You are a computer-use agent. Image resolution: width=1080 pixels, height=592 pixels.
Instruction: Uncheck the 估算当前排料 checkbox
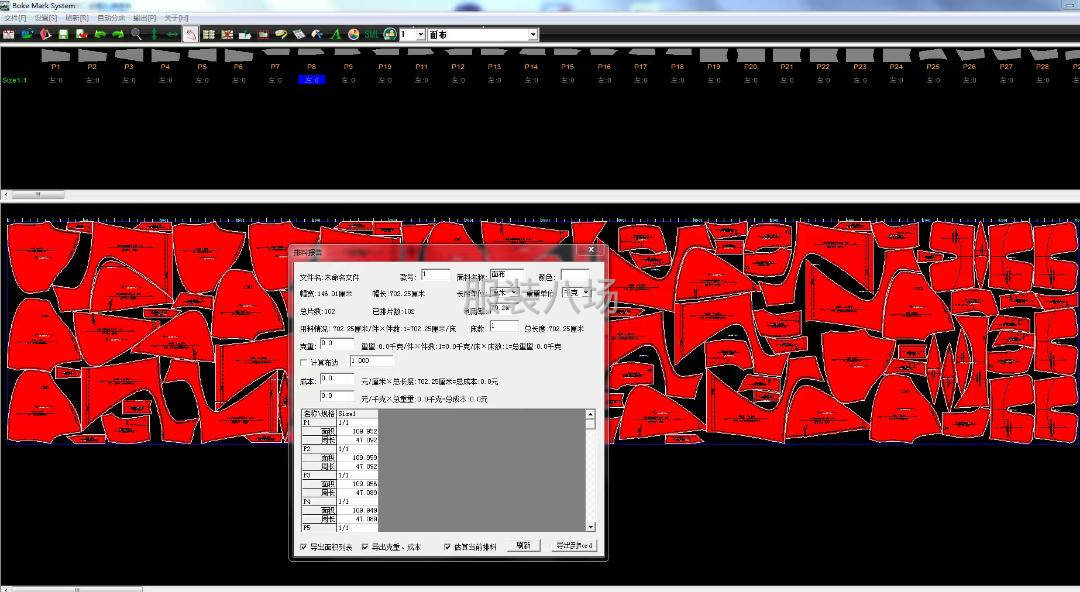(x=447, y=547)
